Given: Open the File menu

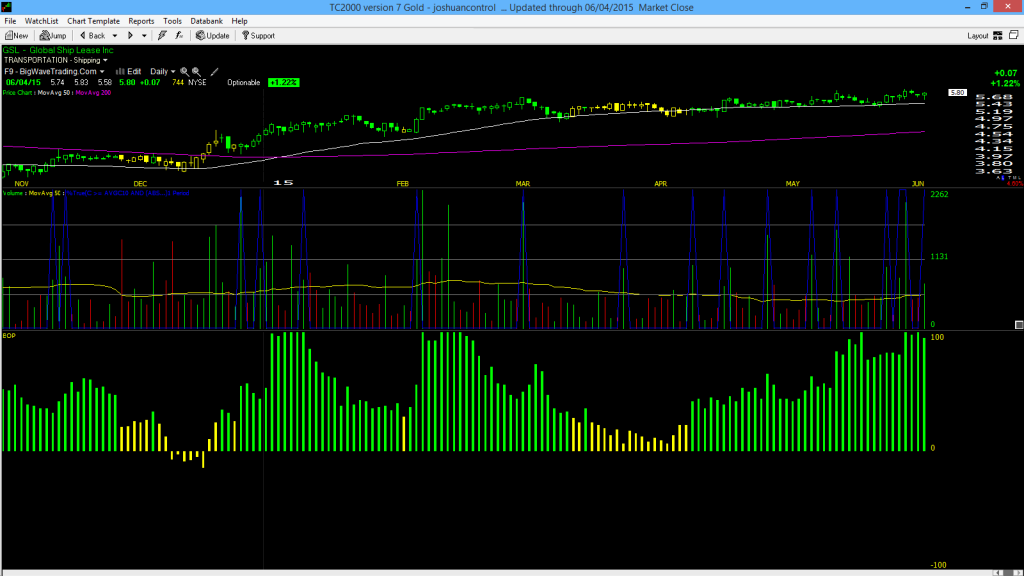Looking at the screenshot, I should (x=10, y=21).
